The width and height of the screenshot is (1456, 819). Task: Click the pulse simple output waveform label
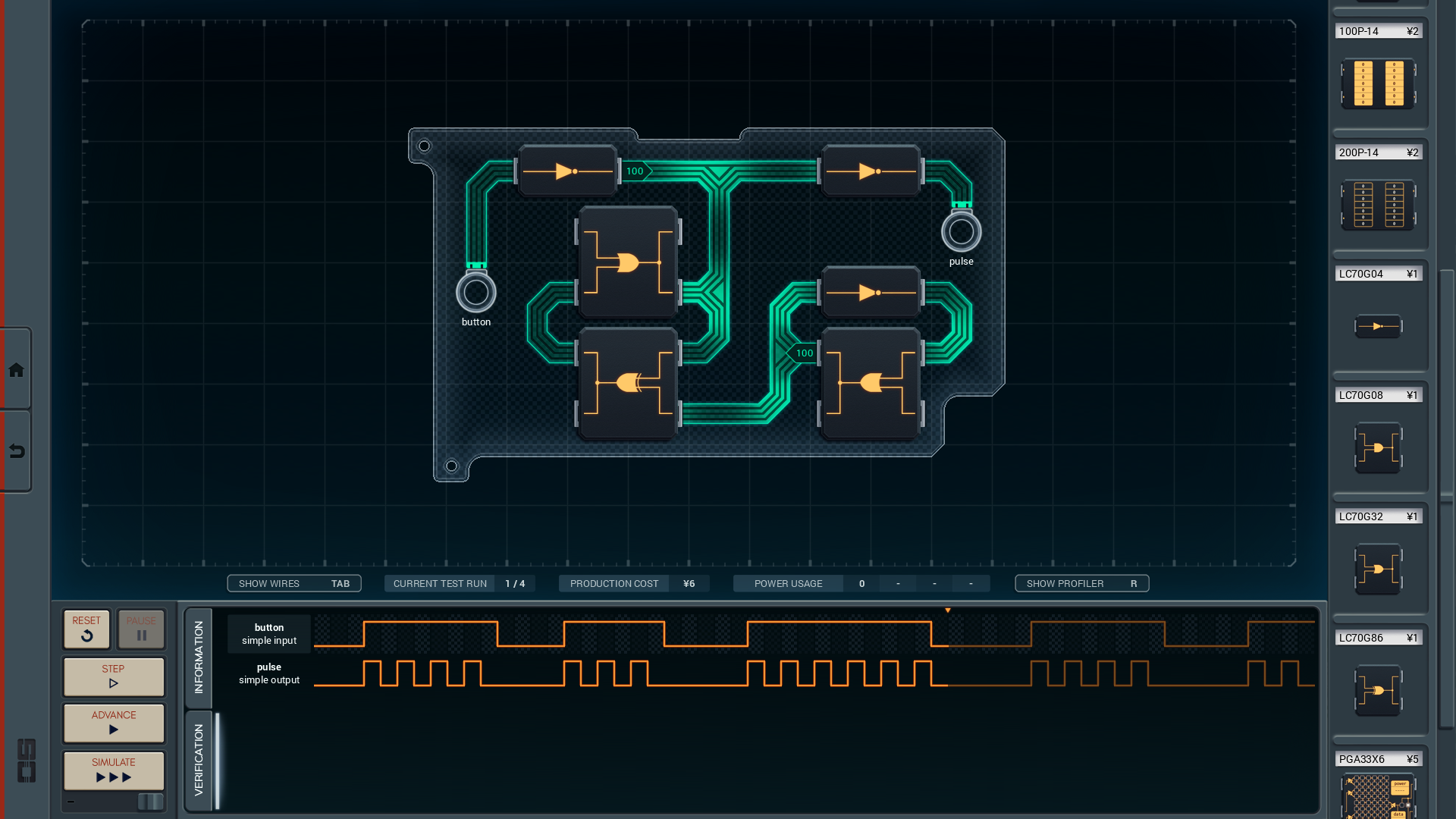tap(269, 673)
